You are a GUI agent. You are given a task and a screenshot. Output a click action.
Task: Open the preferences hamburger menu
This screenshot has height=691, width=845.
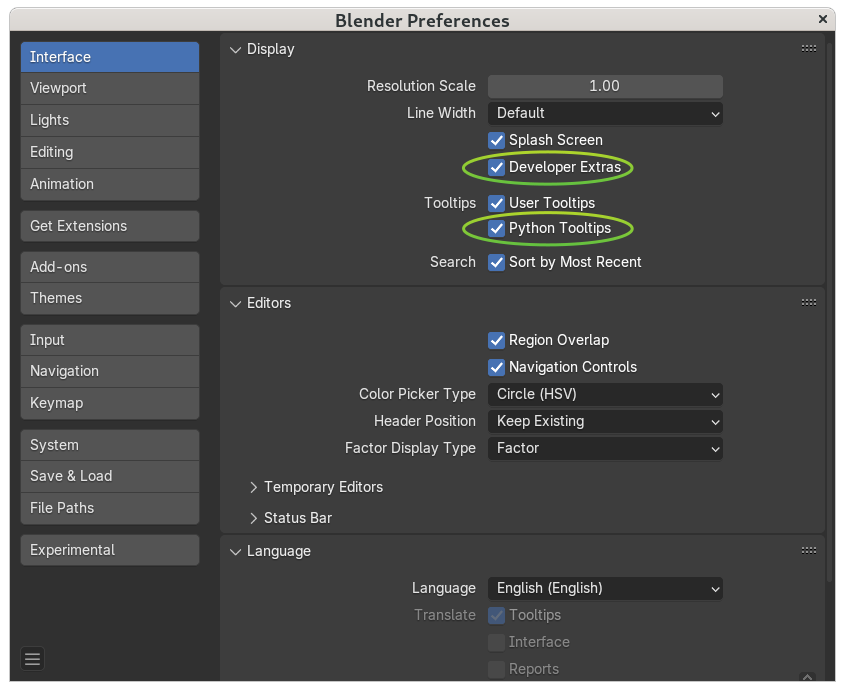coord(32,659)
